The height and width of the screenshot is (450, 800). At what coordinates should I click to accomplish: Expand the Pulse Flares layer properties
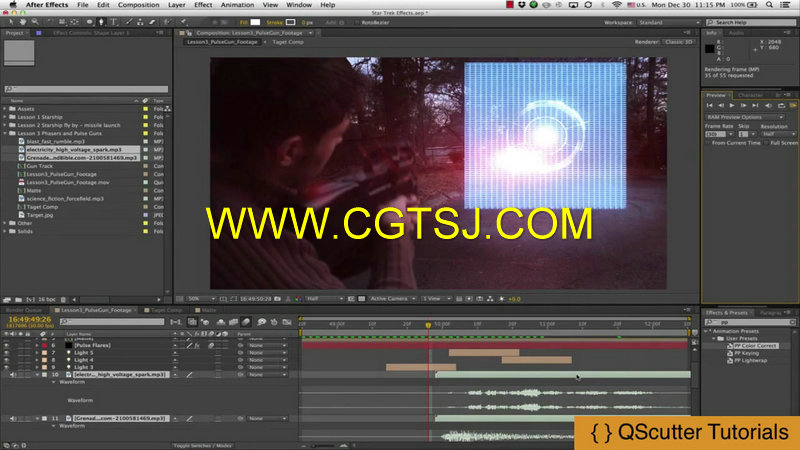click(x=37, y=345)
